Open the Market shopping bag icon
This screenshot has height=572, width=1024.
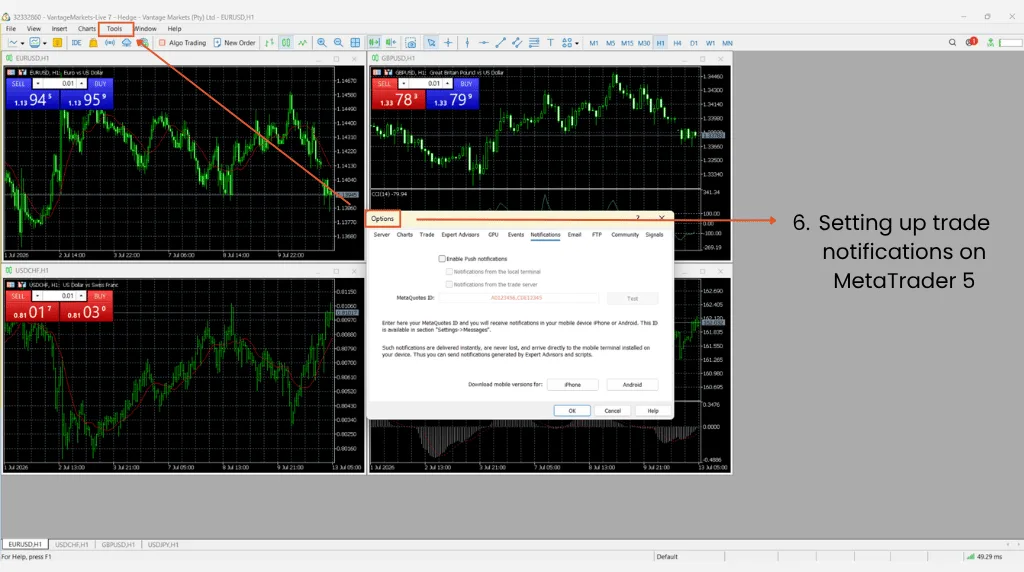[93, 43]
